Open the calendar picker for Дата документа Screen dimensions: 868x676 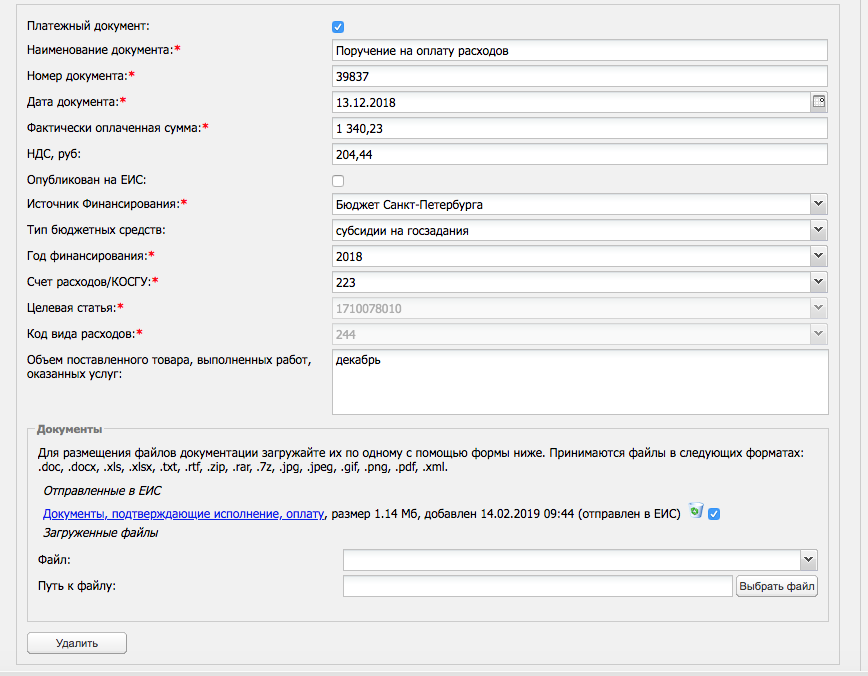coord(819,102)
